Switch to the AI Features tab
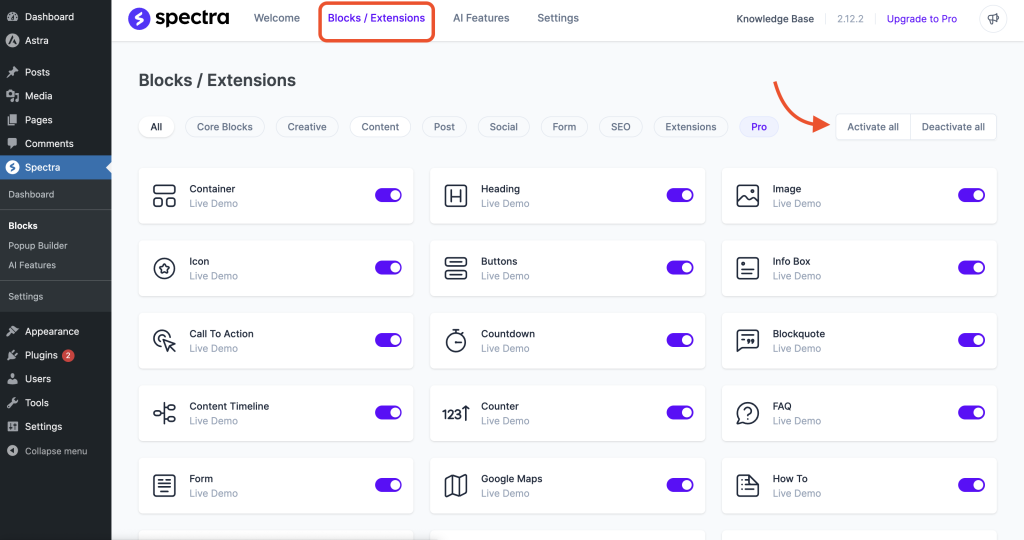The width and height of the screenshot is (1024, 540). pyautogui.click(x=481, y=18)
